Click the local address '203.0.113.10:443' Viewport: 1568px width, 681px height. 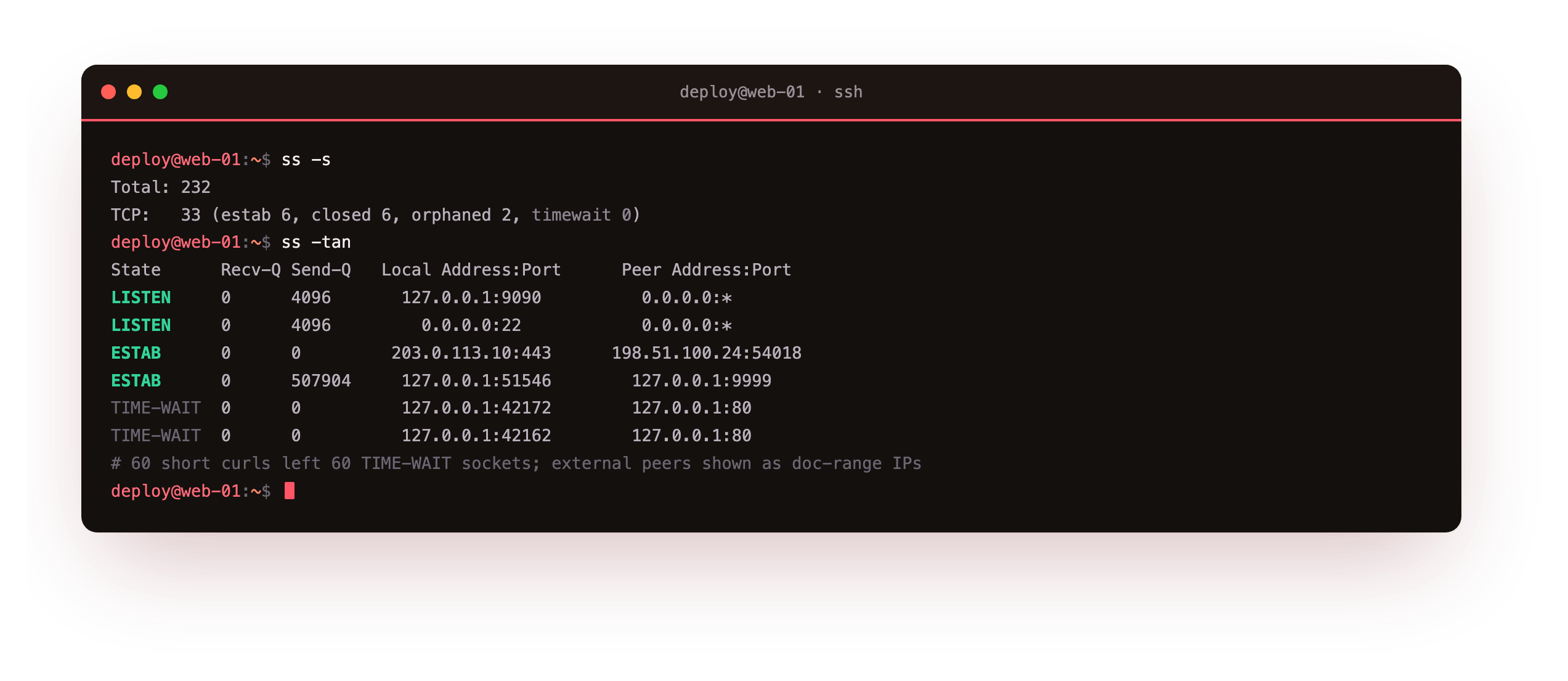coord(471,353)
